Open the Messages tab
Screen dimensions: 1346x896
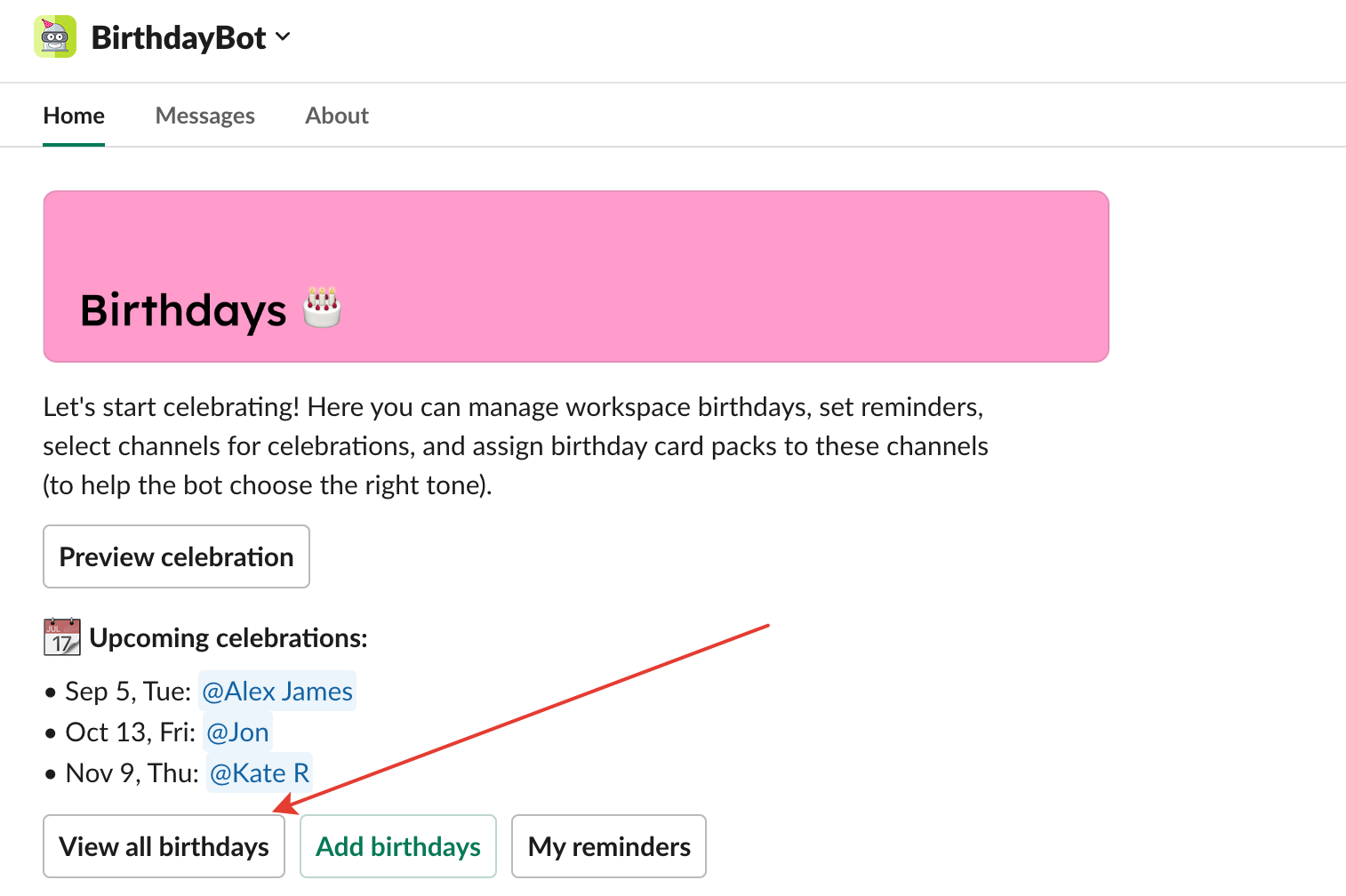coord(204,116)
